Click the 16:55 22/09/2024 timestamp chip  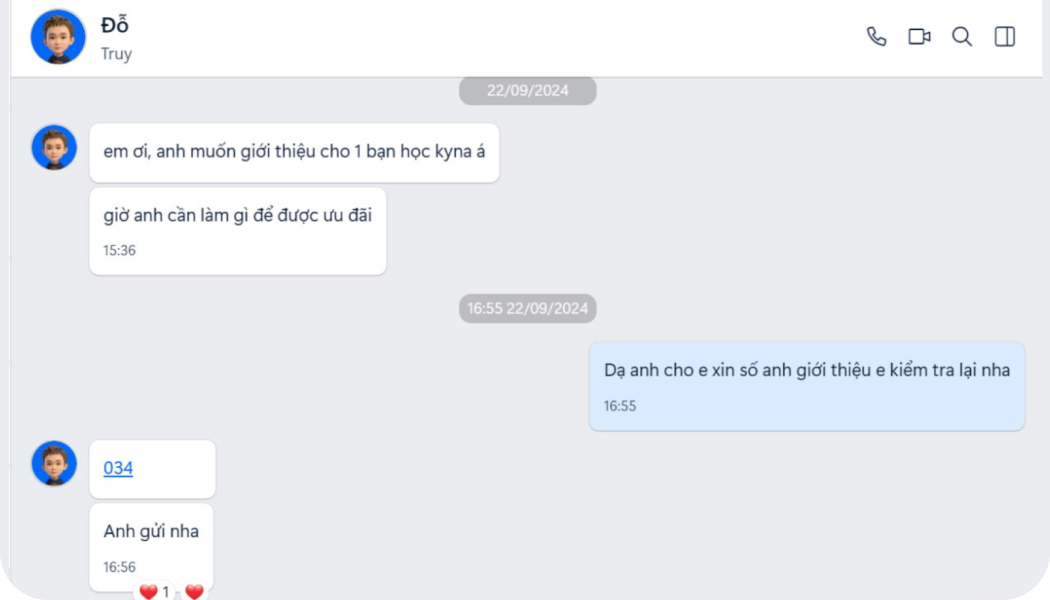click(526, 309)
